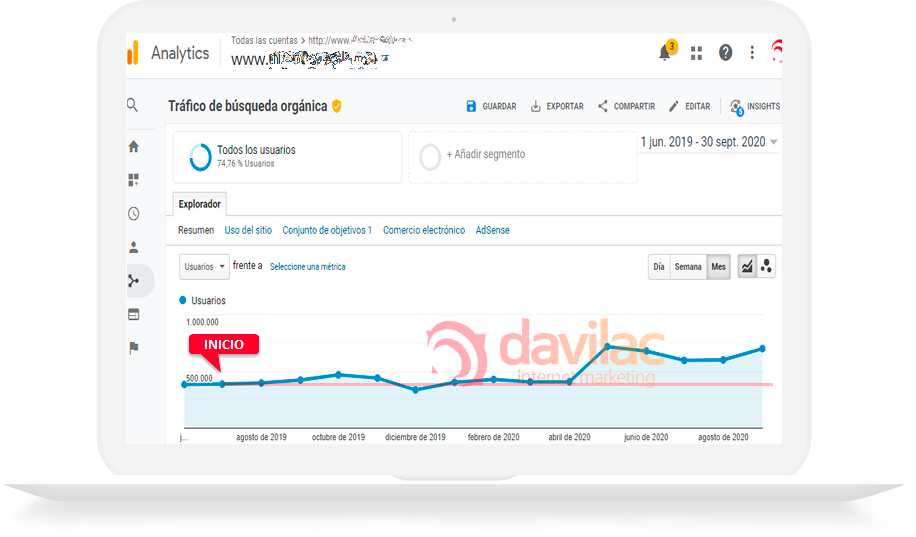Open the Insights panel
The width and height of the screenshot is (916, 537).
755,106
